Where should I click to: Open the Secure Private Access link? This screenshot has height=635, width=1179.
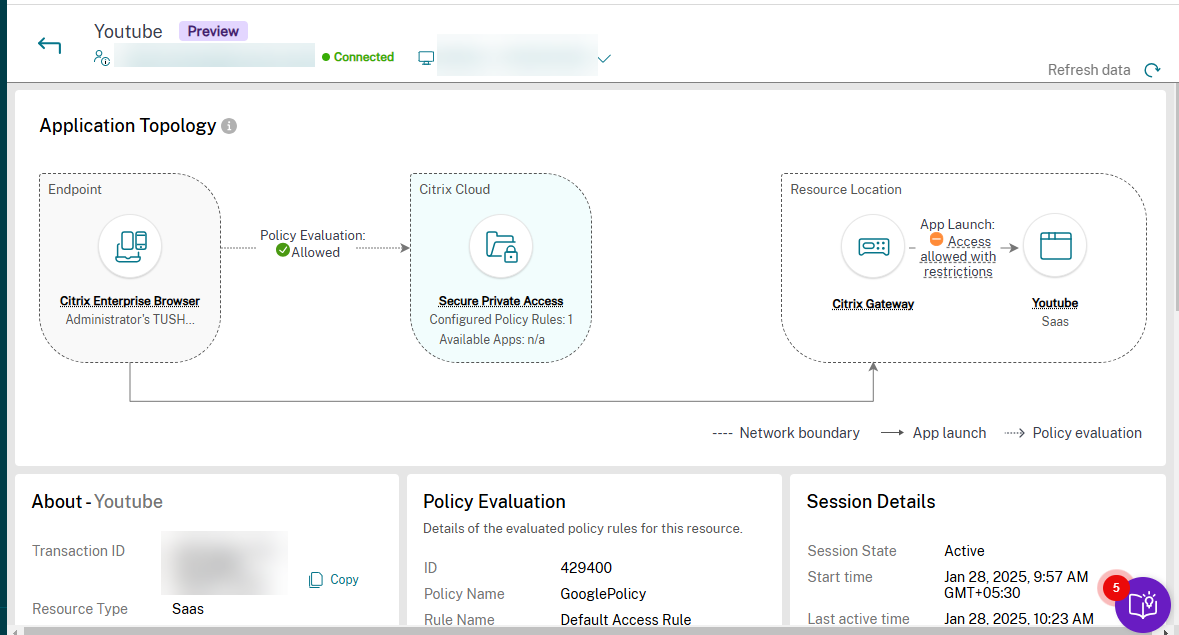click(501, 301)
